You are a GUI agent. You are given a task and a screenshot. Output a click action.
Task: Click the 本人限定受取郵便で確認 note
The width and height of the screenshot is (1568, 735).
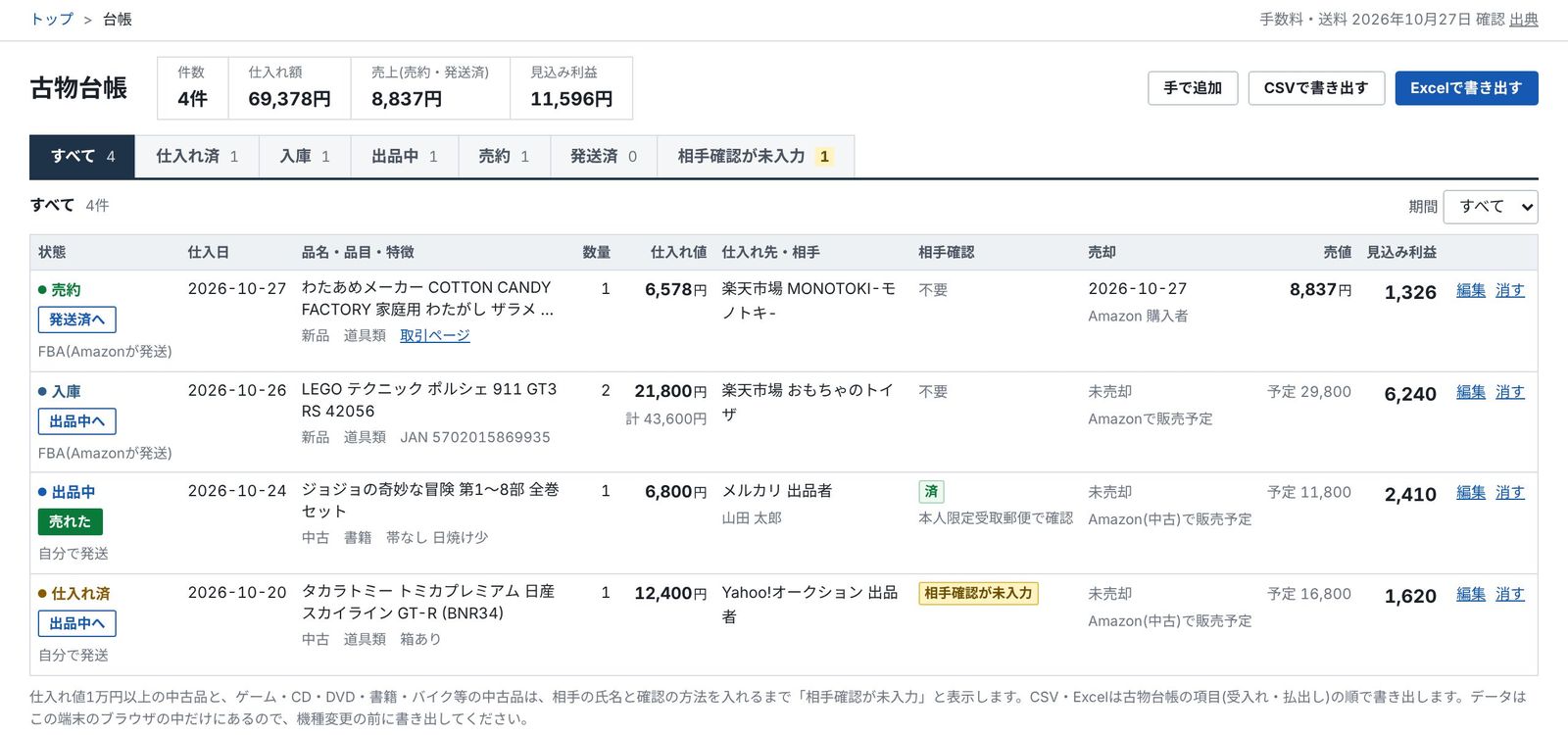[996, 518]
